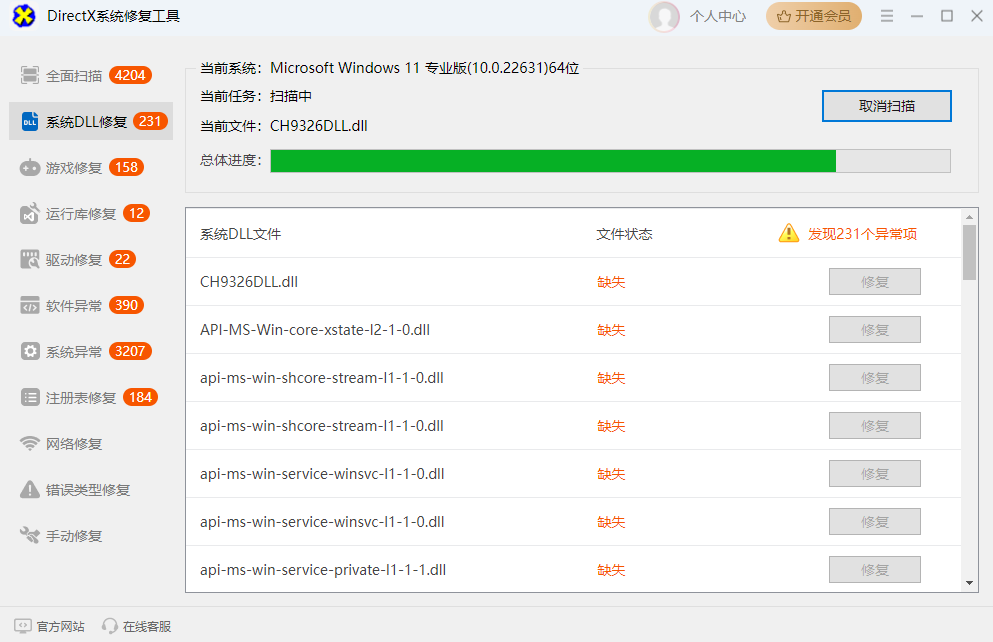Open 驱动修复 (Driver Repair) panel
Viewport: 993px width, 642px height.
pos(65,259)
